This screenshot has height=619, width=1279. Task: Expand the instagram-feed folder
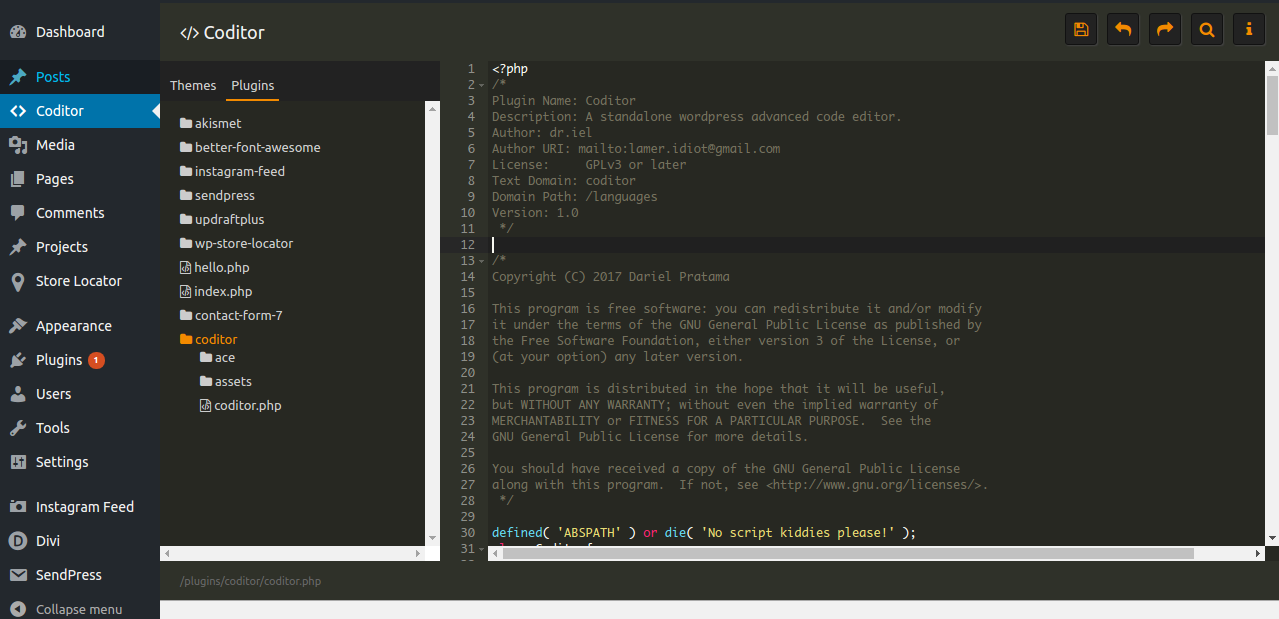click(232, 171)
